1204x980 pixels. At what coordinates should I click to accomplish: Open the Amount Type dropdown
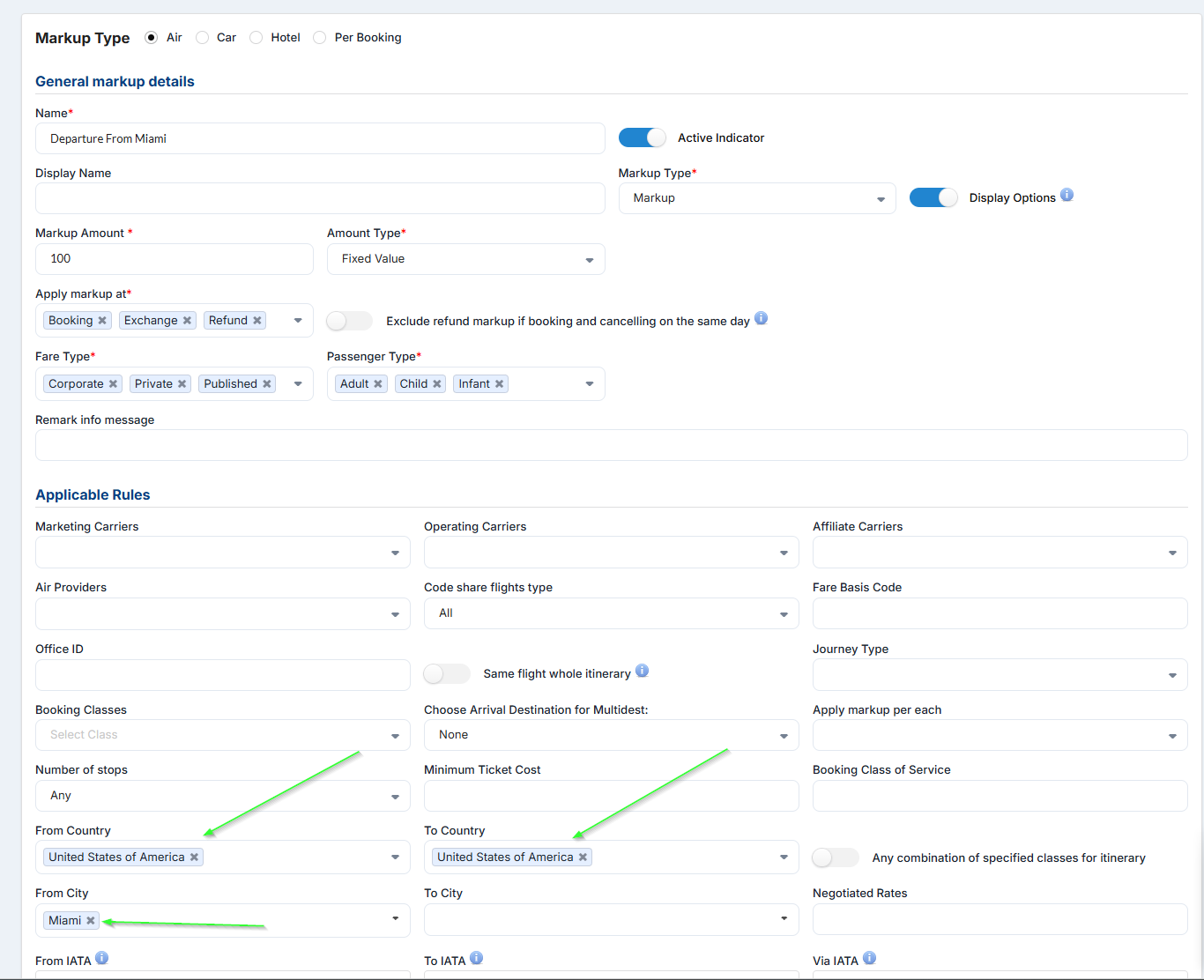(x=466, y=259)
